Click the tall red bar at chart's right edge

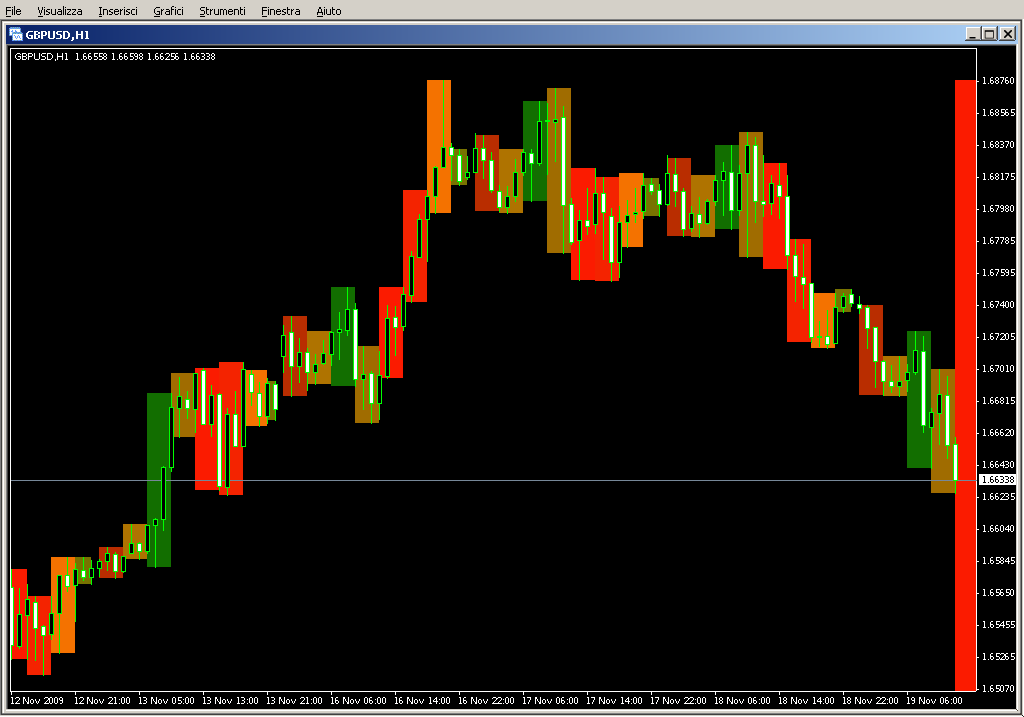tap(965, 385)
